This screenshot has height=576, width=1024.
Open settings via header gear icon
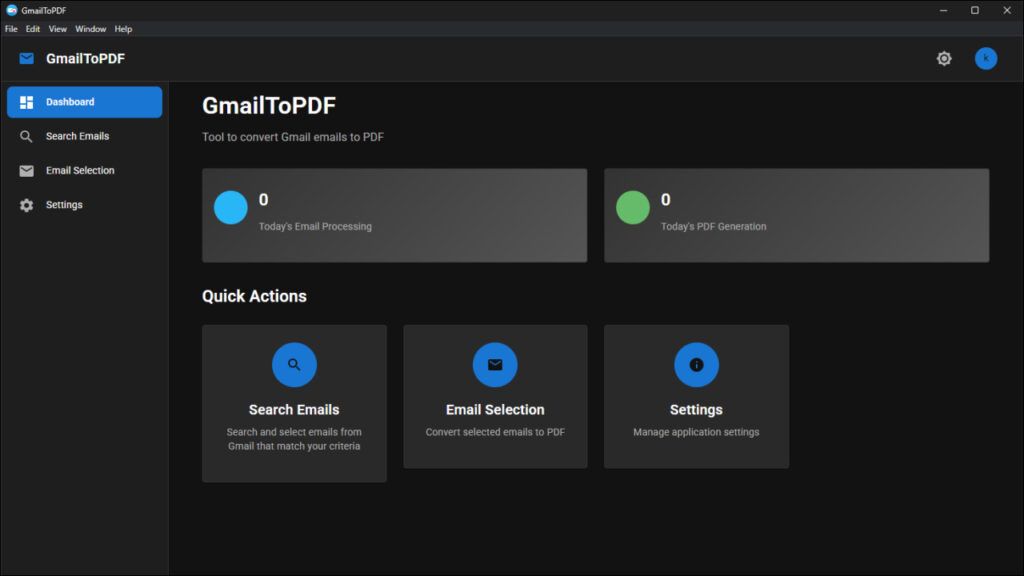coord(944,59)
